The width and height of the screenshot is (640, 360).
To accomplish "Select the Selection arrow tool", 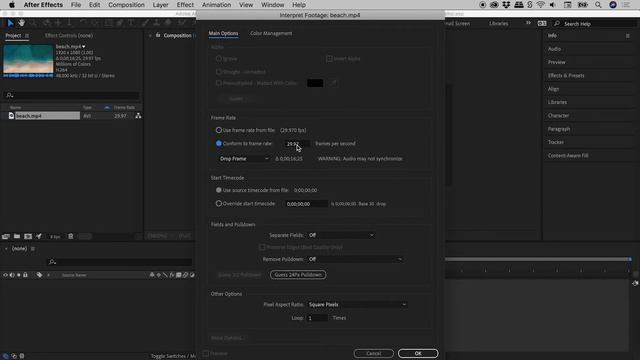I will pyautogui.click(x=10, y=23).
